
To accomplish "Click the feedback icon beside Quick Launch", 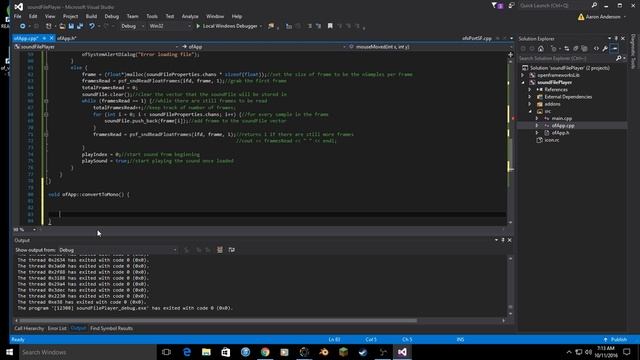I will [511, 5].
